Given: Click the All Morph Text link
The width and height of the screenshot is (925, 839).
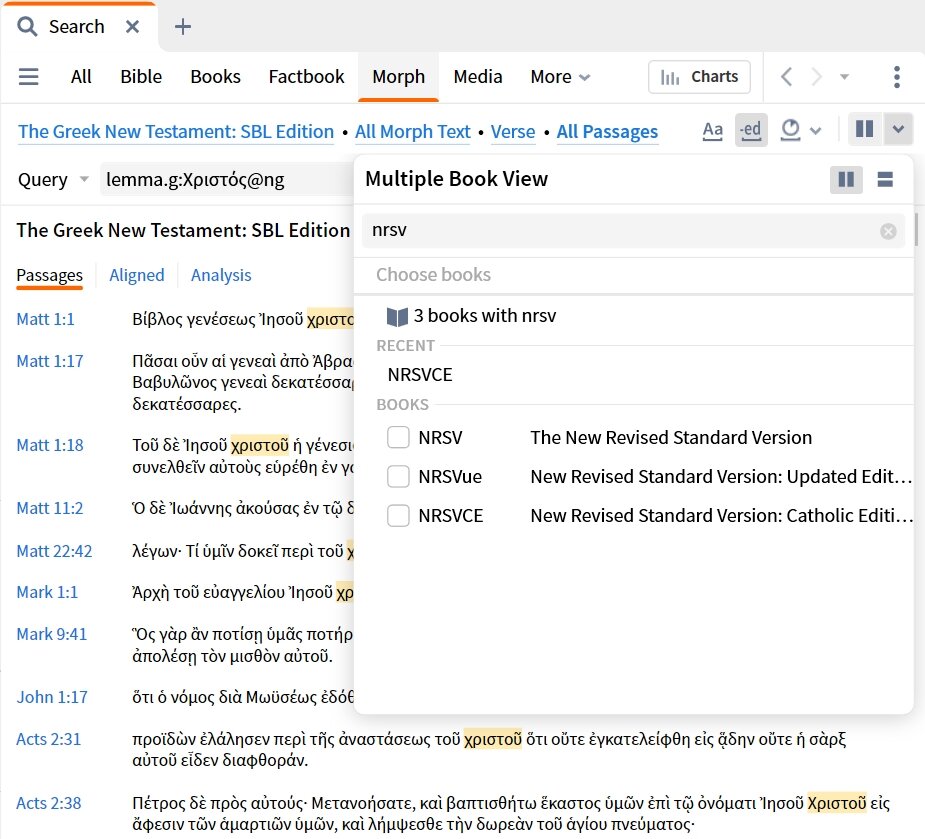Looking at the screenshot, I should [412, 132].
